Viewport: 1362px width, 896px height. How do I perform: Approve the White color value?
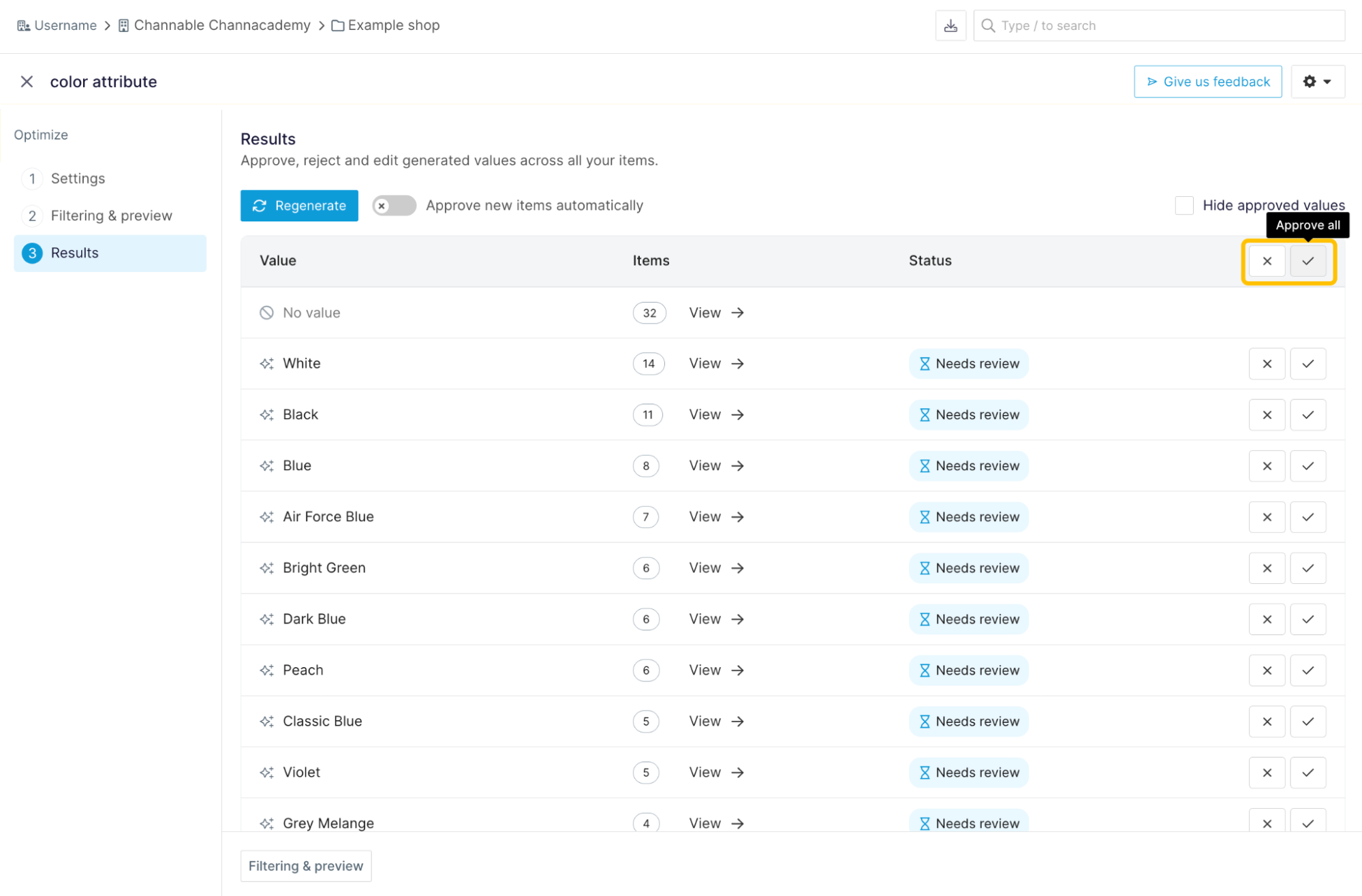click(x=1307, y=364)
